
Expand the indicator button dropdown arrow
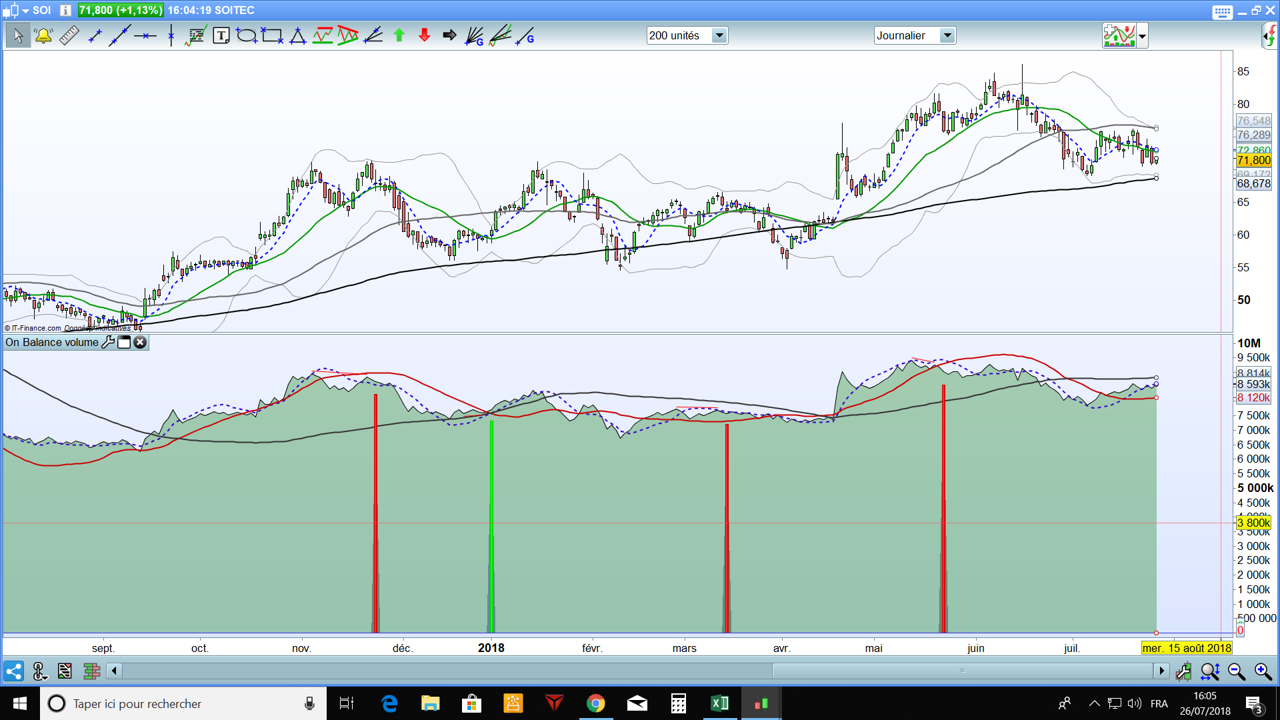(x=1142, y=37)
